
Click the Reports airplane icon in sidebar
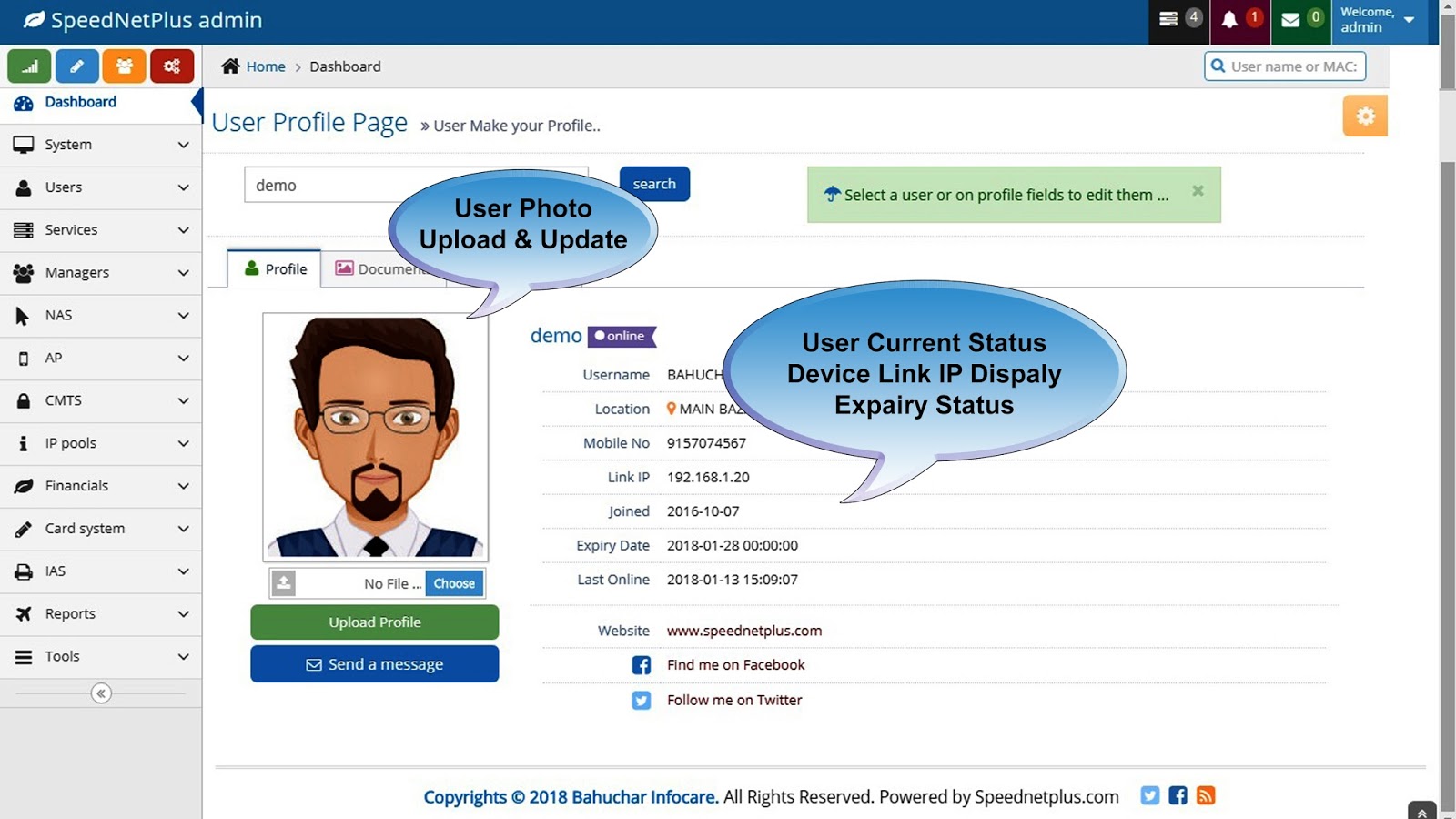(24, 614)
